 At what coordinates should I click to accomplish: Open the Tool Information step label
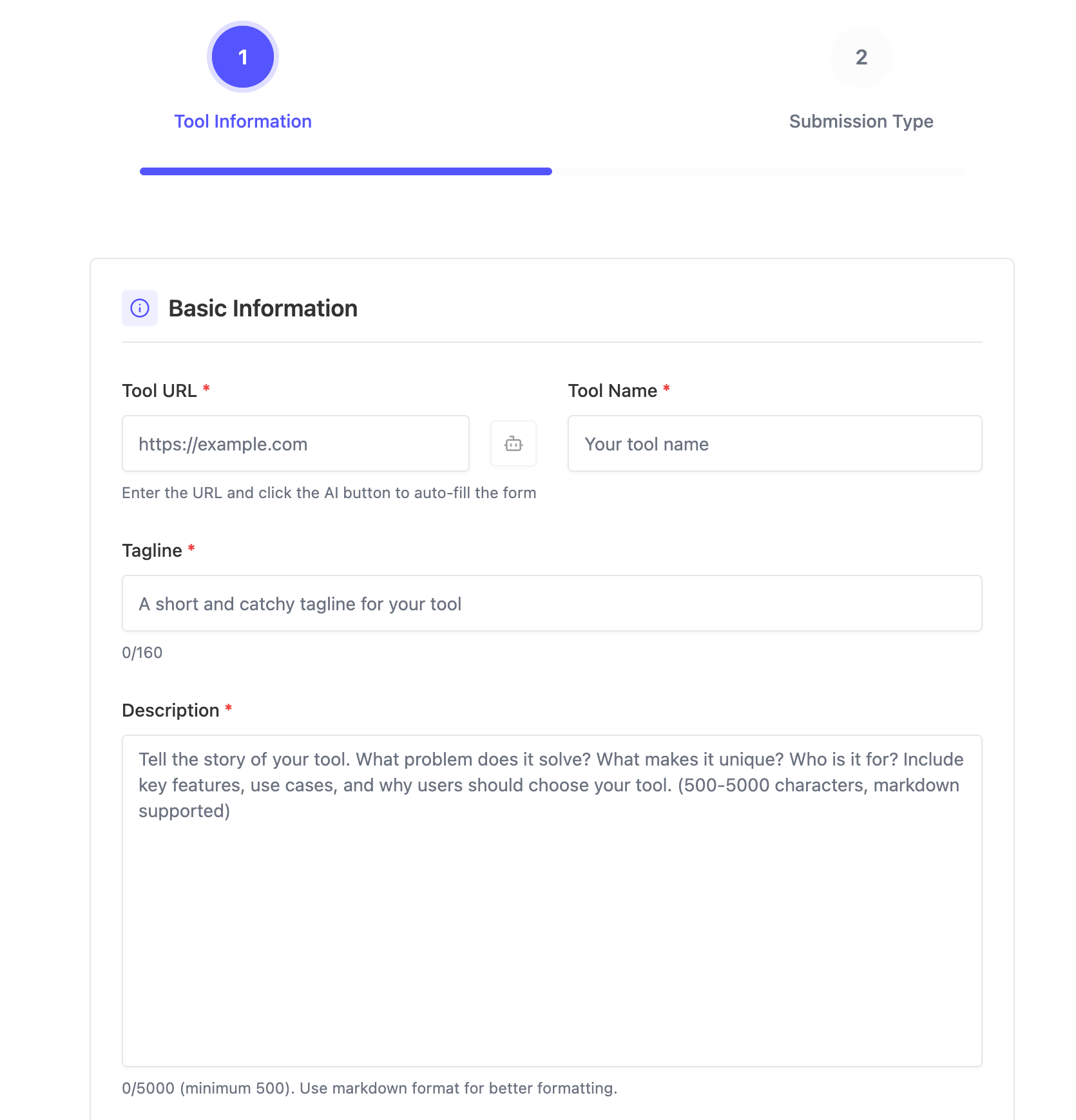point(243,121)
